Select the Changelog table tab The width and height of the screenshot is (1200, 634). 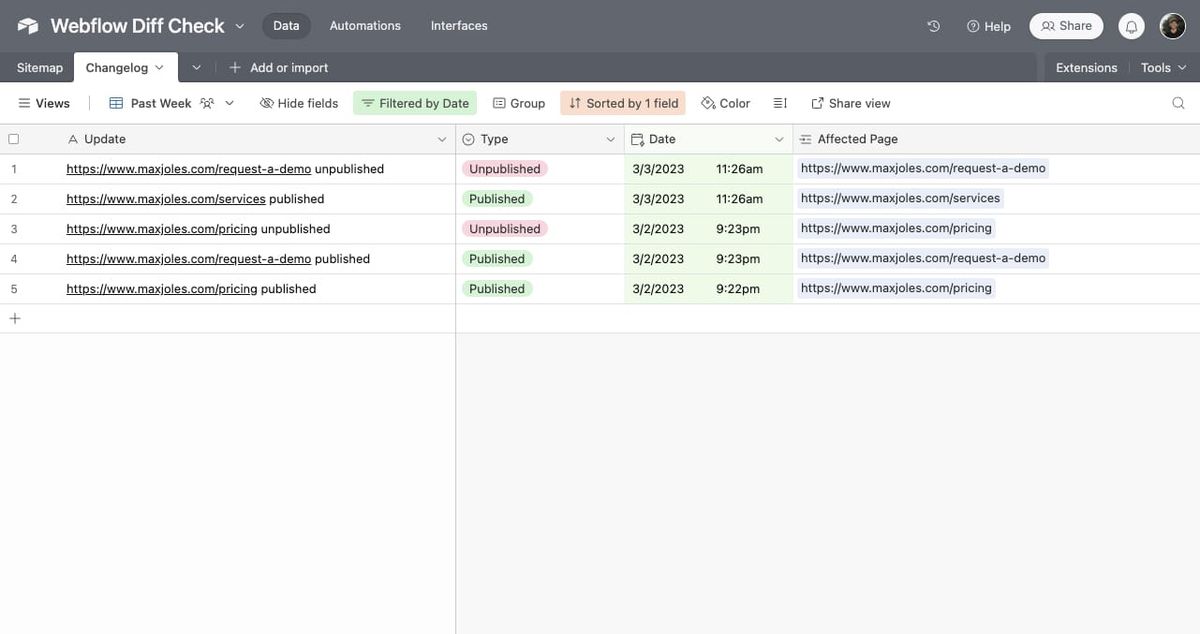(x=125, y=67)
